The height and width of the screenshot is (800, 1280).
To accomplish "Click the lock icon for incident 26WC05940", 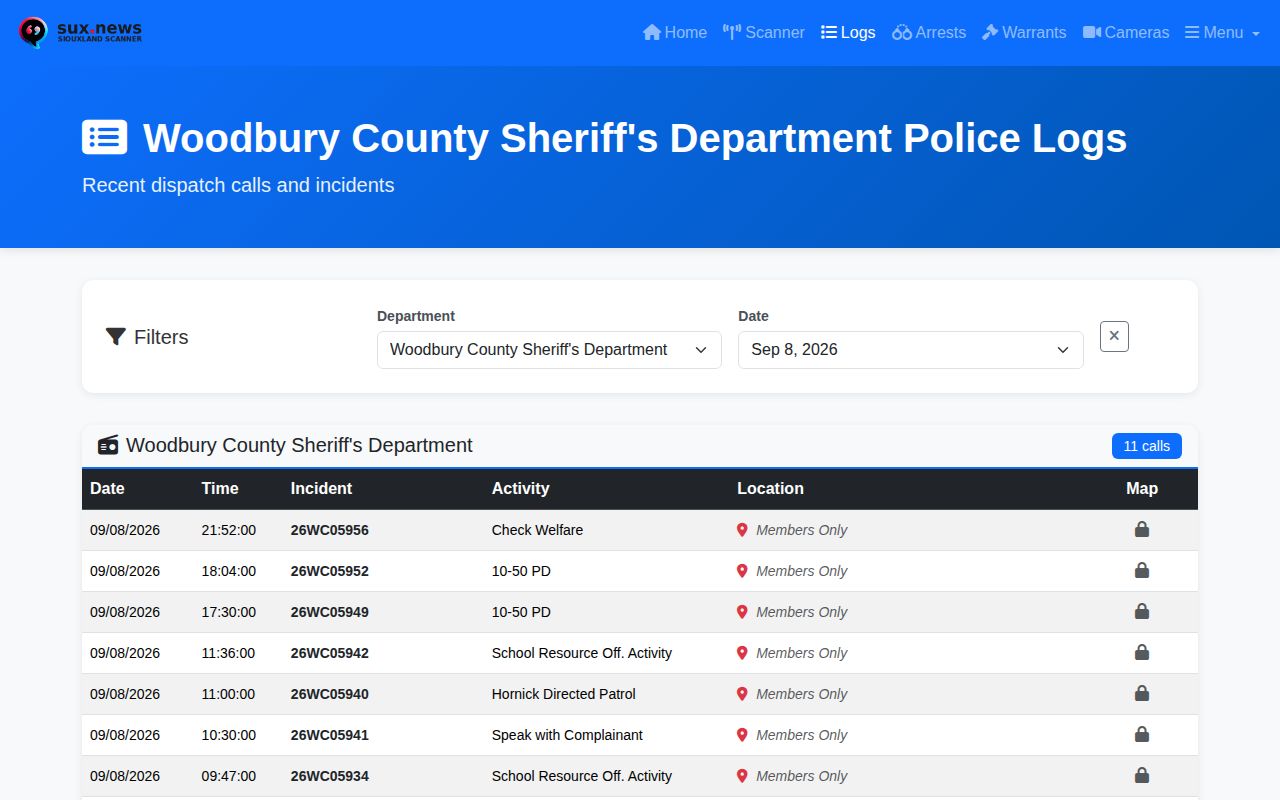I will [x=1142, y=694].
